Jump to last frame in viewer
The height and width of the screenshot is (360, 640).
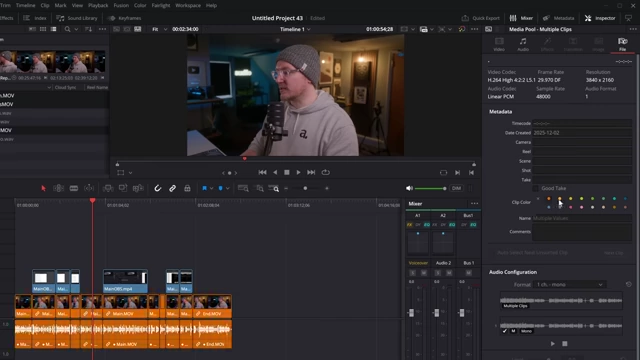coord(311,172)
